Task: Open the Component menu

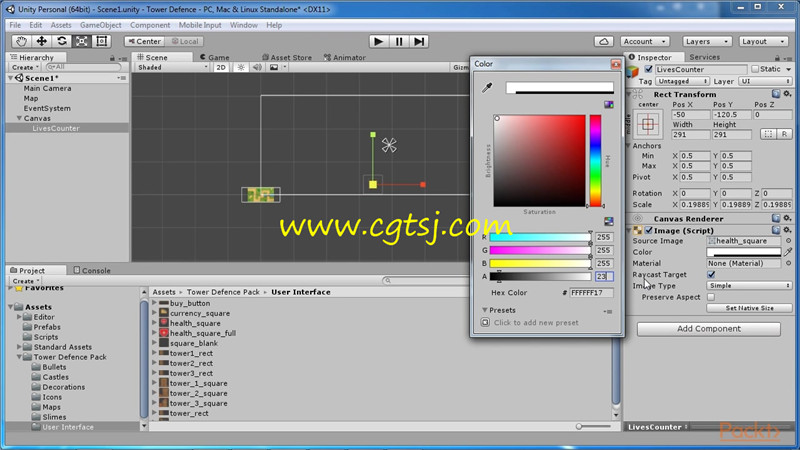Action: (149, 25)
